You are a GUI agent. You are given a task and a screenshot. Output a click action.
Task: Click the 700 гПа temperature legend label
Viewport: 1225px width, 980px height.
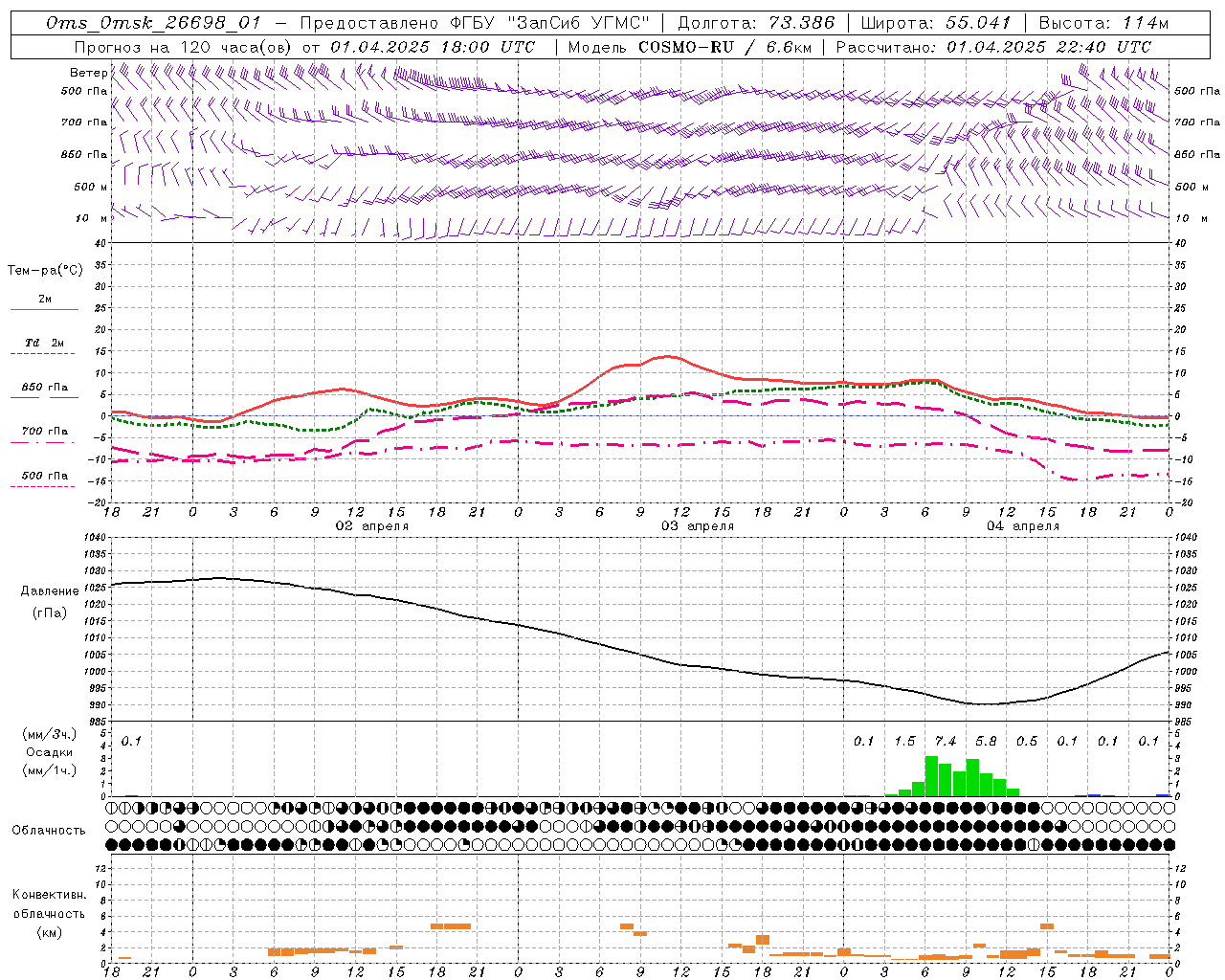(45, 432)
